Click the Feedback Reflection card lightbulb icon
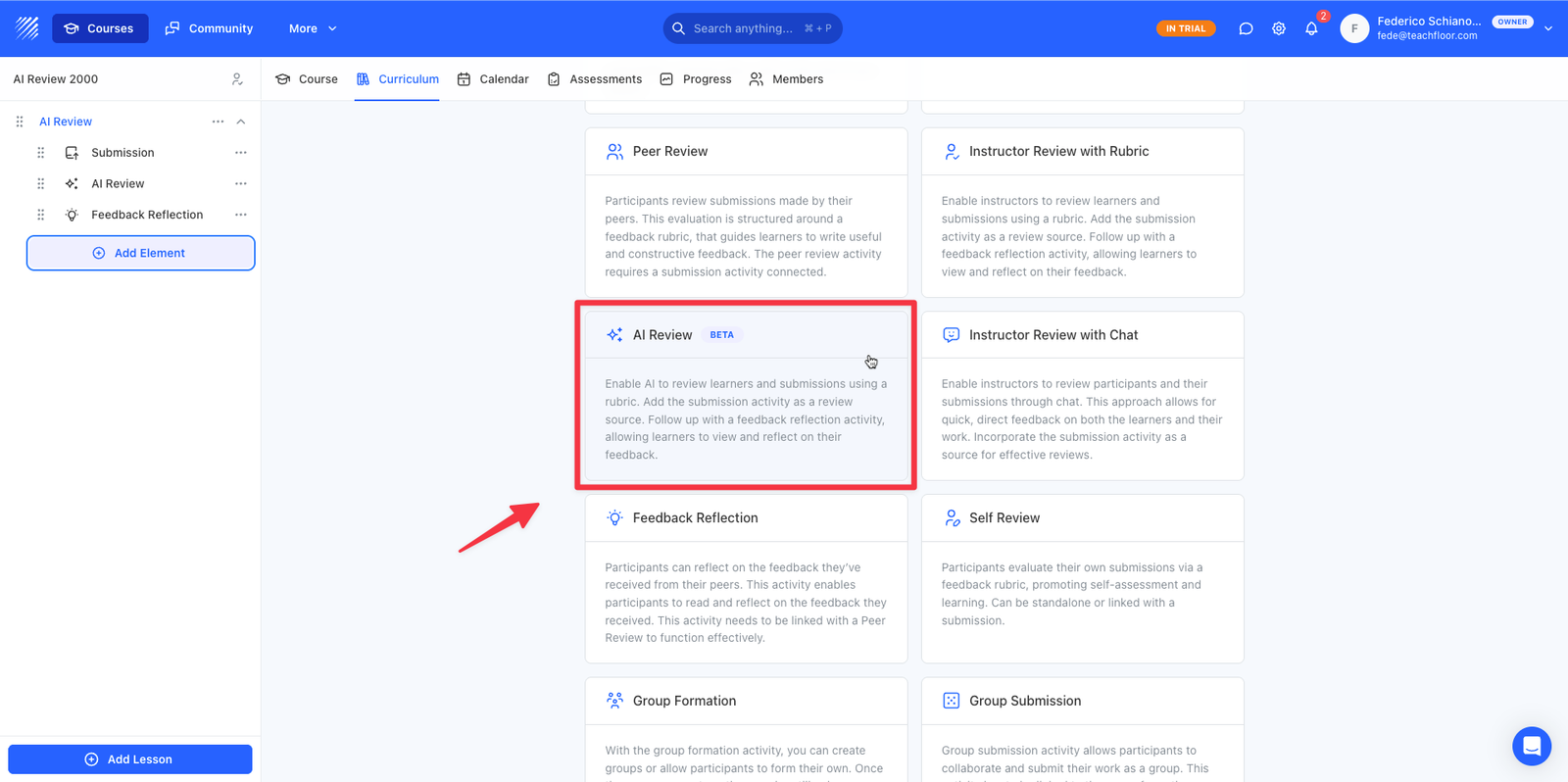Screen dimensions: 1568x782 (614, 518)
